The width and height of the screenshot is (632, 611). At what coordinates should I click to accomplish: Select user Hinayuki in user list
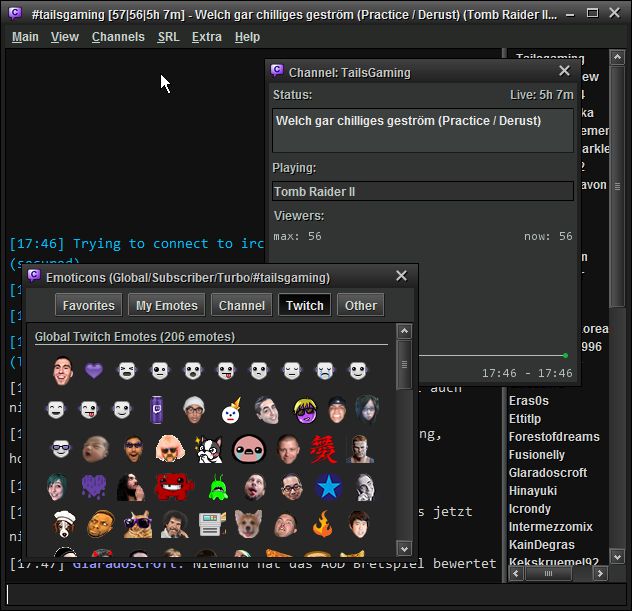point(532,491)
